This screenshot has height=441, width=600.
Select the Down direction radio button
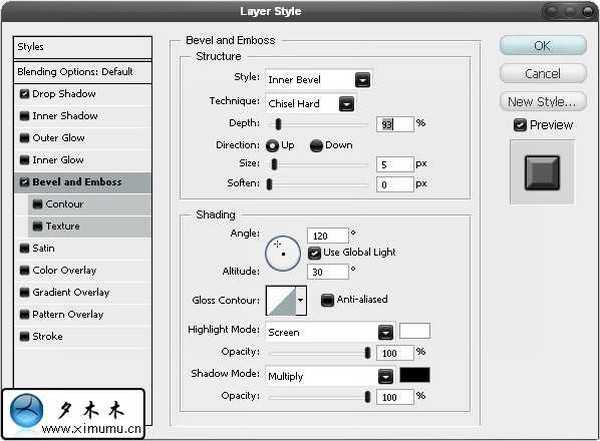(x=316, y=145)
